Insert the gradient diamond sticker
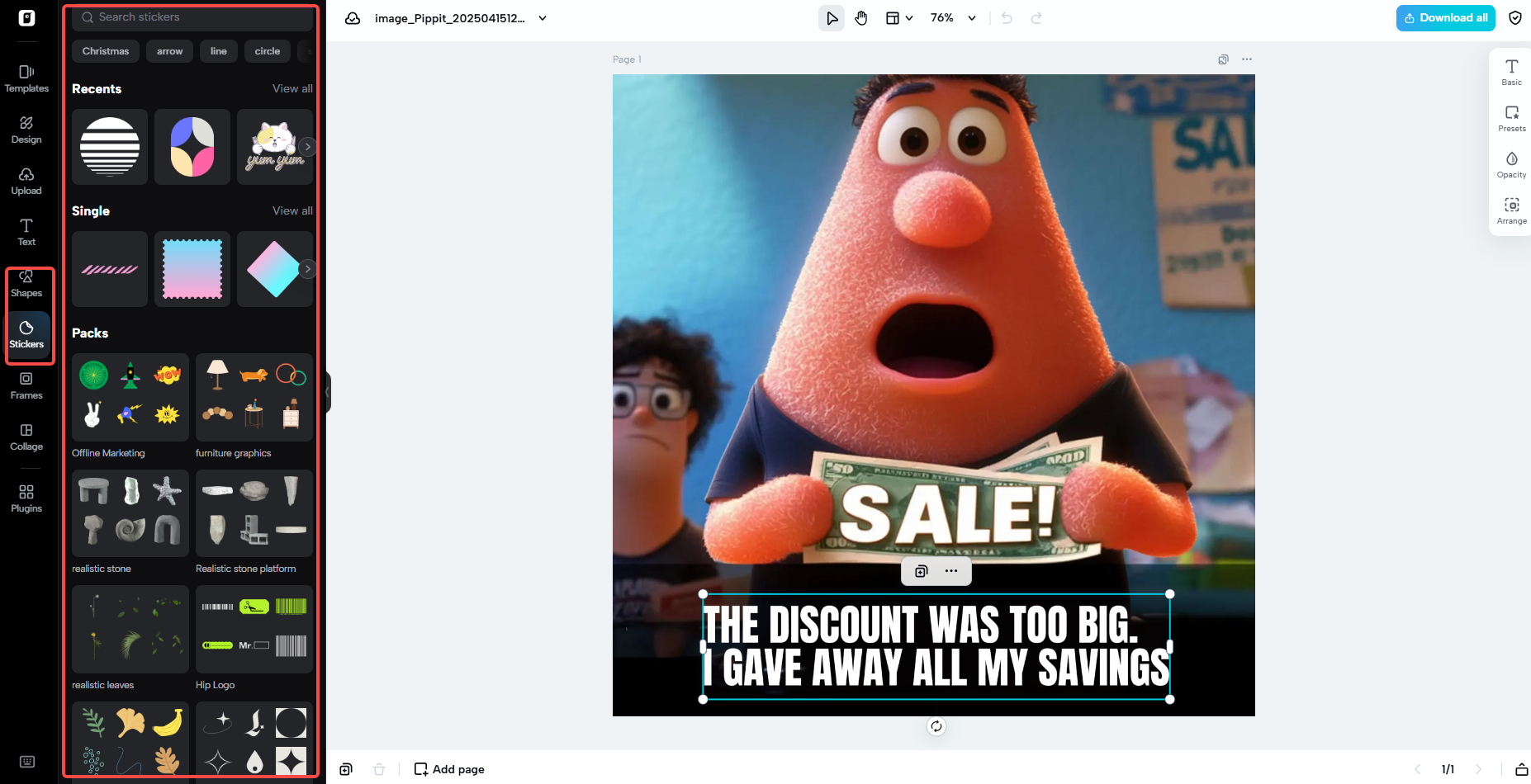The height and width of the screenshot is (784, 1531). [275, 269]
